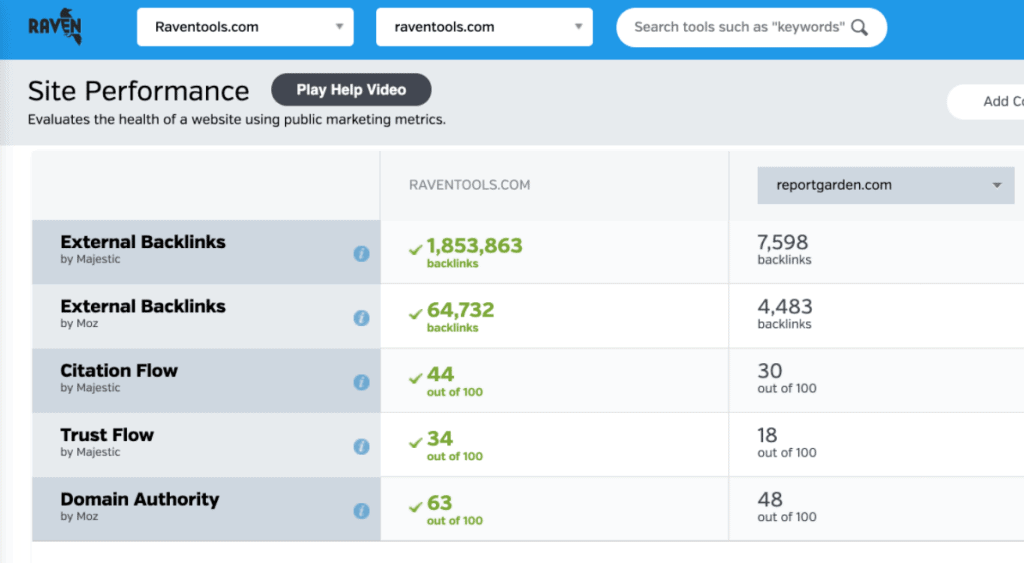
Task: Select the Trust Flow row label
Action: coord(107,435)
